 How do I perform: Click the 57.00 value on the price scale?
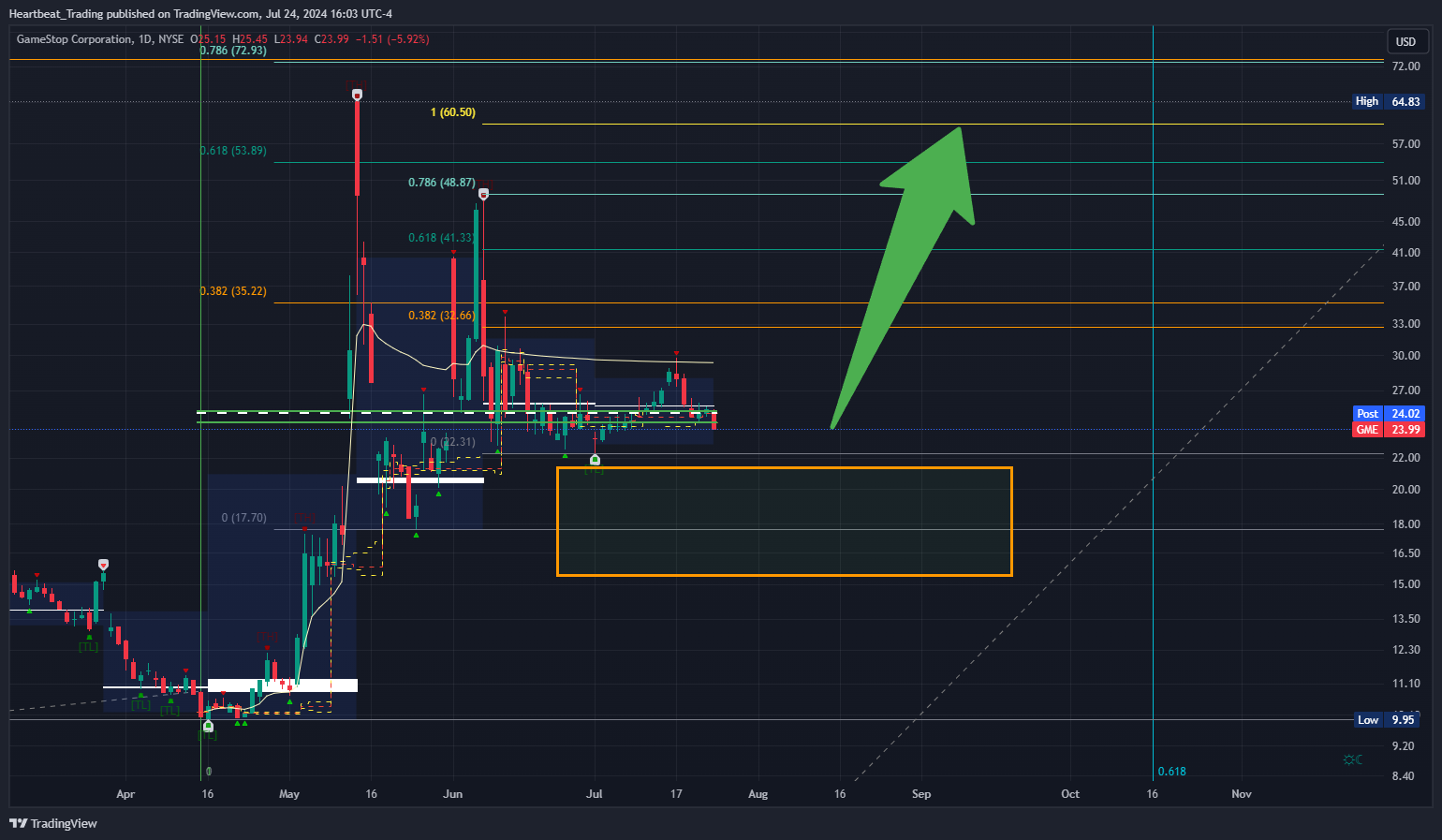pos(1406,144)
